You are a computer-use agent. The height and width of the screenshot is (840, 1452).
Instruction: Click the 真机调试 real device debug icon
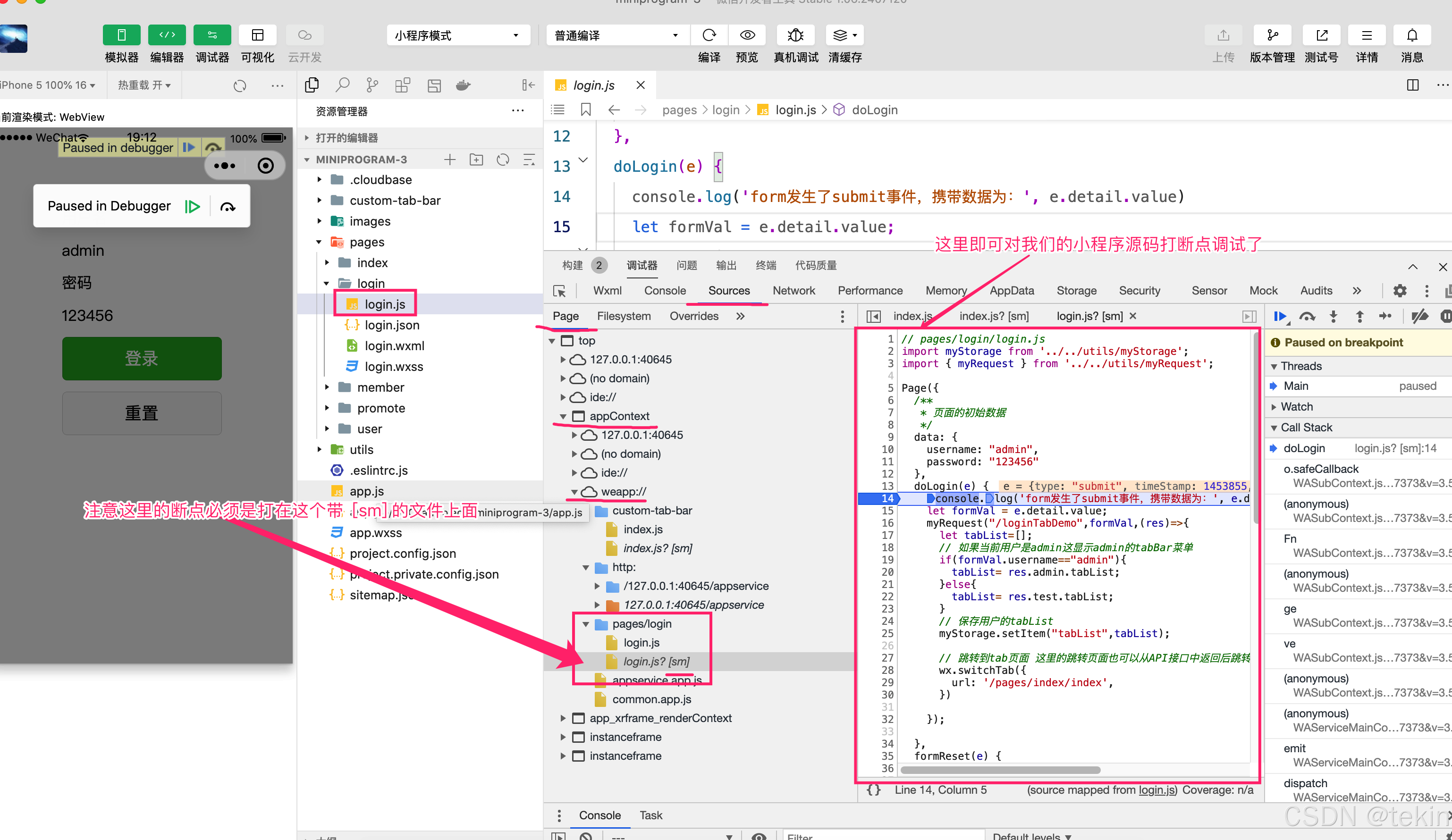[x=796, y=35]
